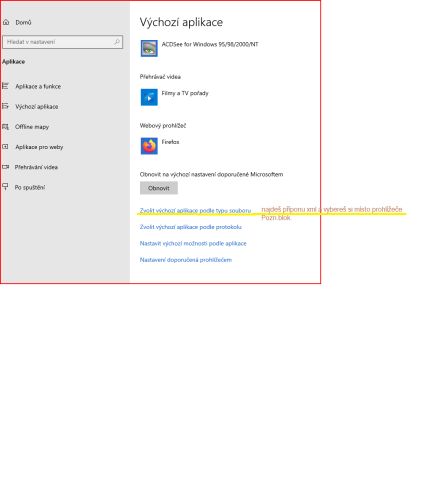The image size is (422, 500).
Task: Focus the Hledat v nastavení search field
Action: pos(63,42)
